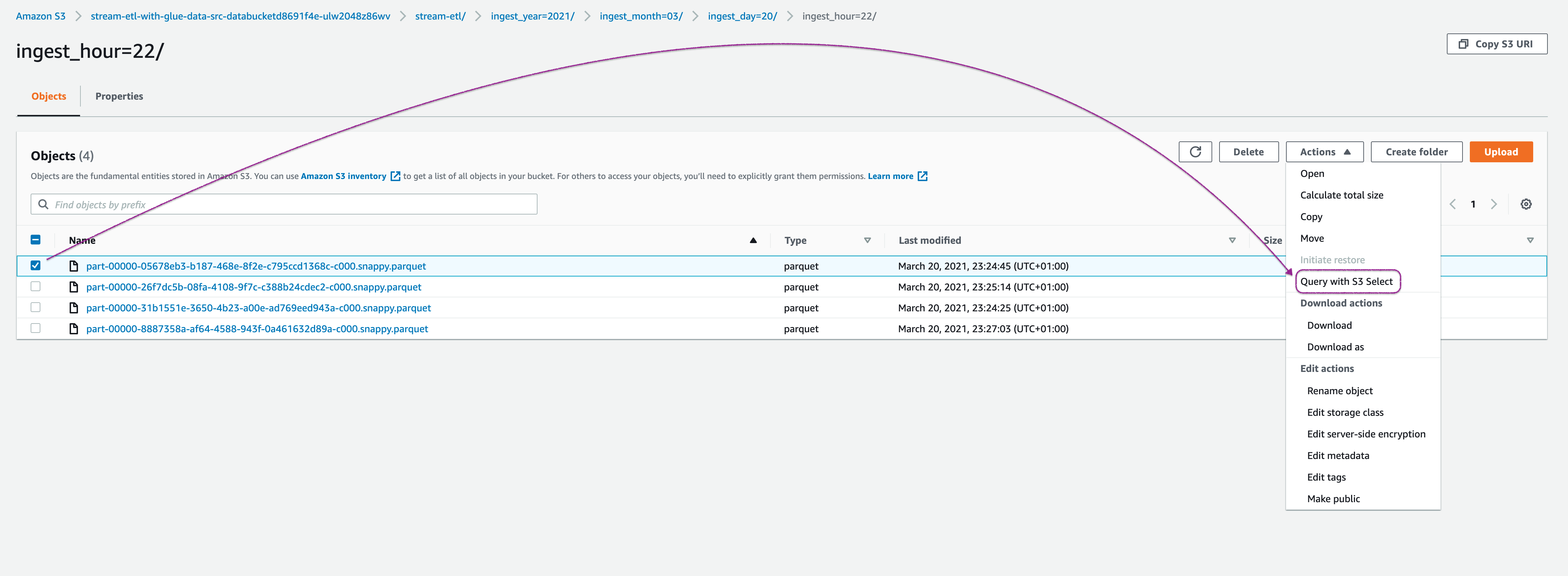Click external link icon beside S3 inventory
This screenshot has width=1568, height=576.
pyautogui.click(x=395, y=177)
